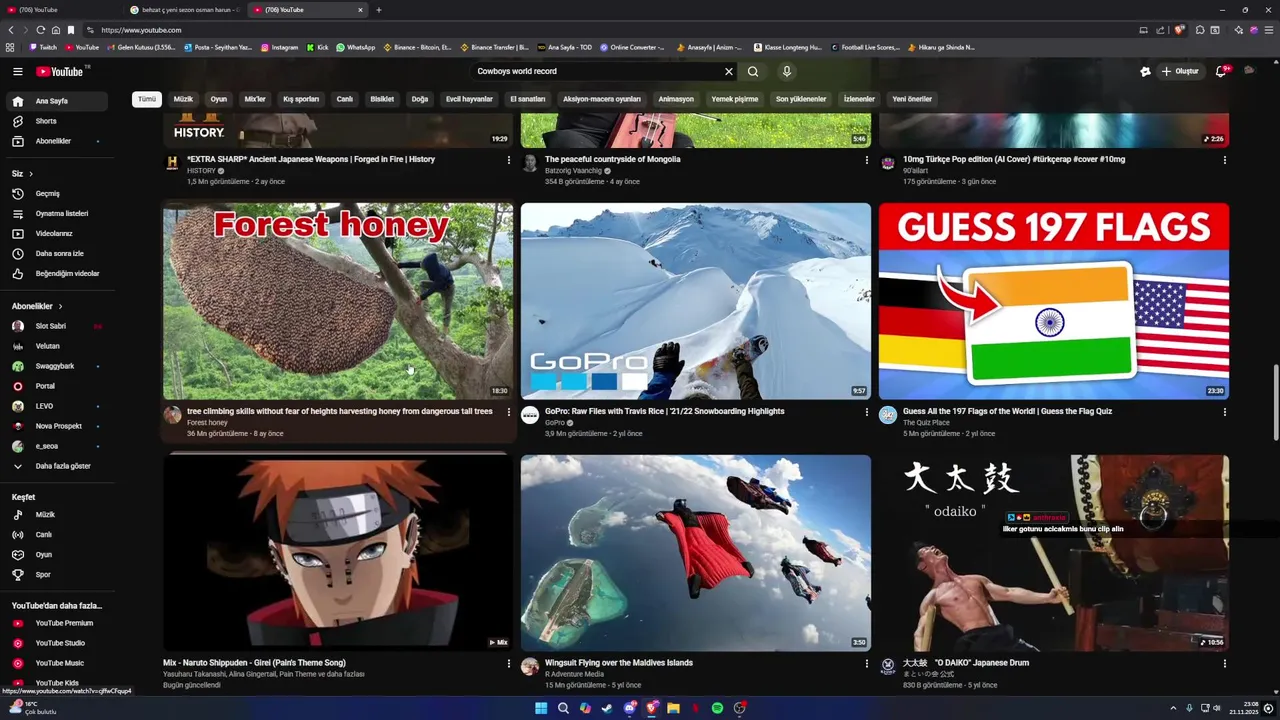Open options menu for O DAIKO drum video
This screenshot has width=1280, height=720.
click(1225, 664)
